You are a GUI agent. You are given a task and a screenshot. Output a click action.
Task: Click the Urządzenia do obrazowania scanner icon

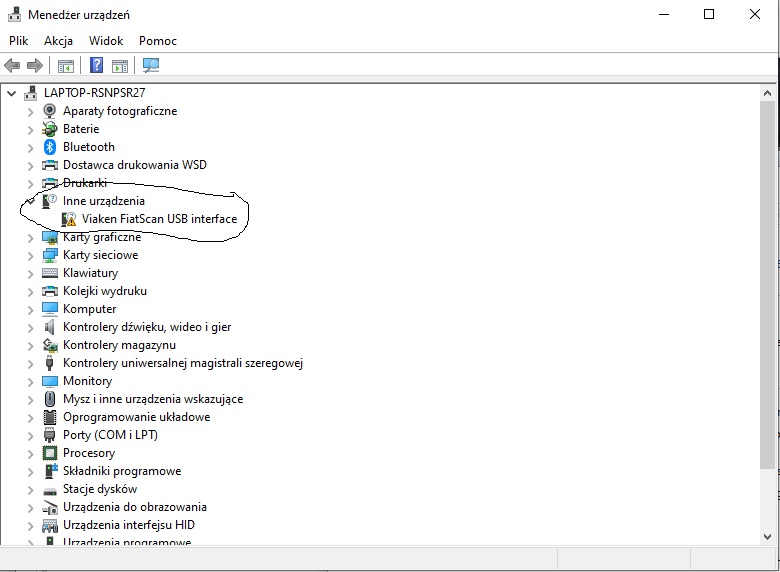pos(50,507)
